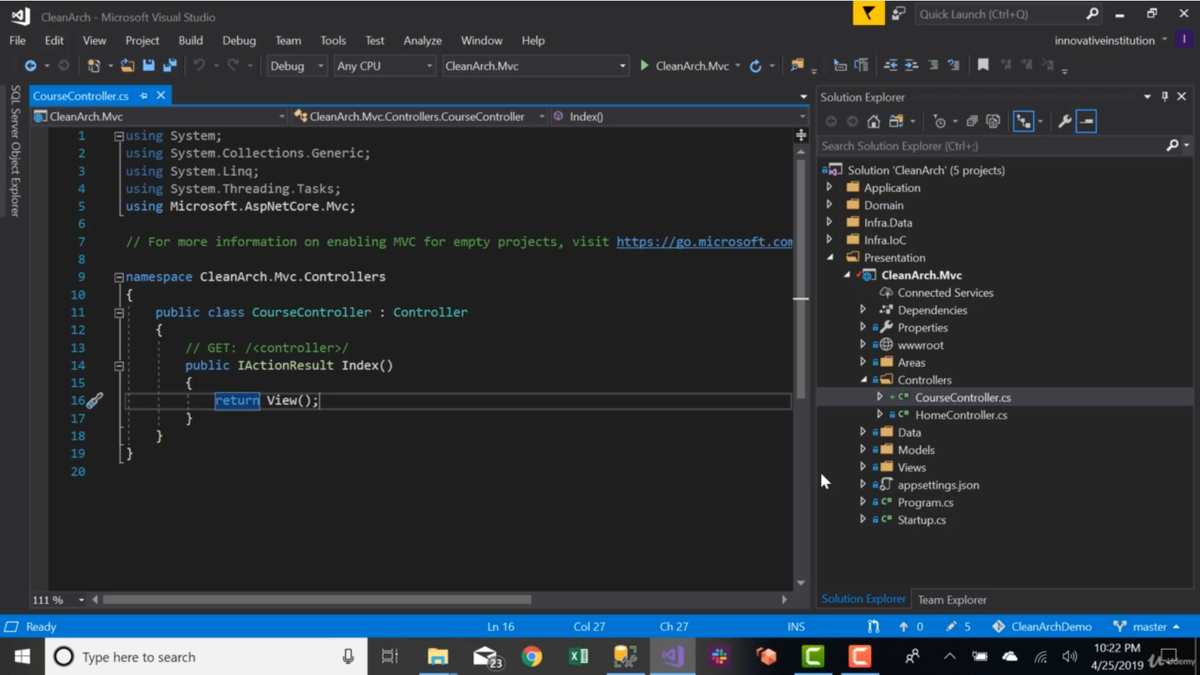The width and height of the screenshot is (1200, 675).
Task: Open the Index() member navigation dropdown
Action: pos(678,117)
